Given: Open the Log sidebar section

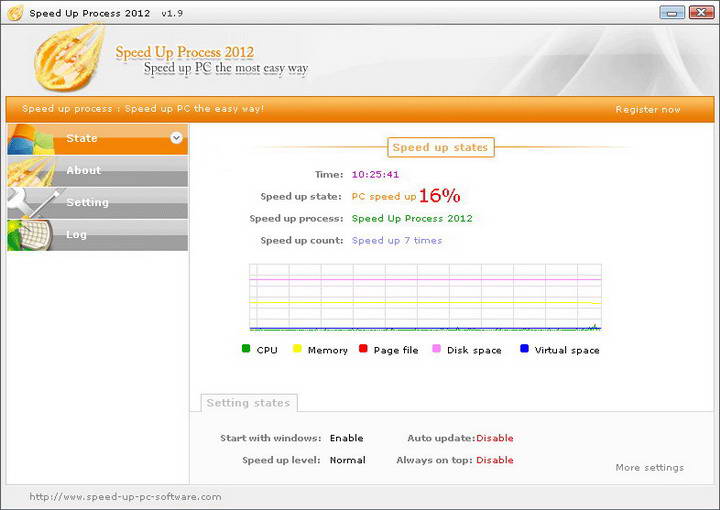Looking at the screenshot, I should 97,235.
